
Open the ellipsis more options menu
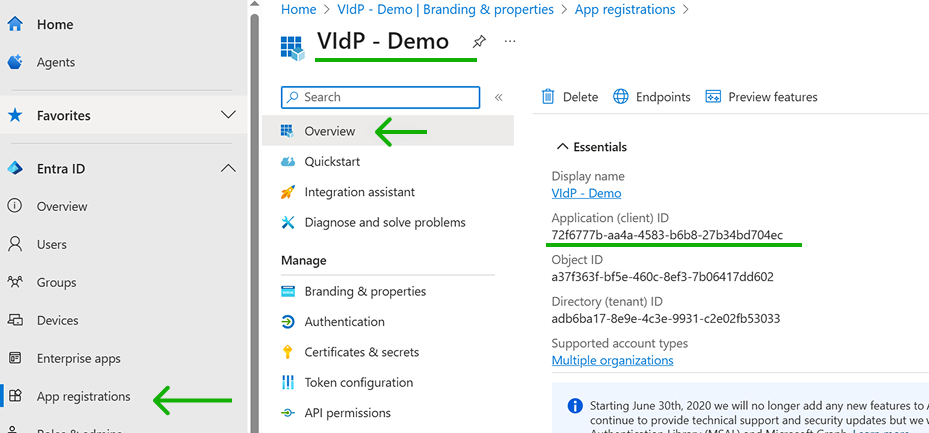(510, 42)
